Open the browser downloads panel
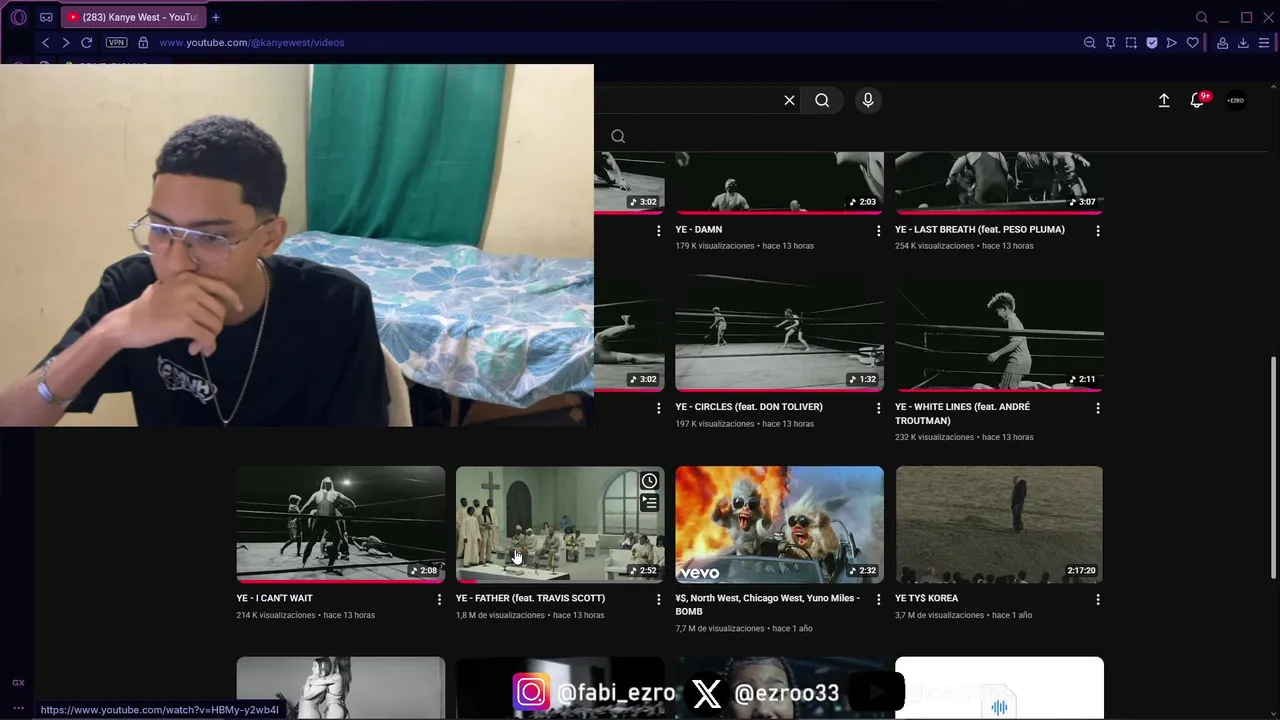Screen dimensions: 1280x720 click(1243, 43)
